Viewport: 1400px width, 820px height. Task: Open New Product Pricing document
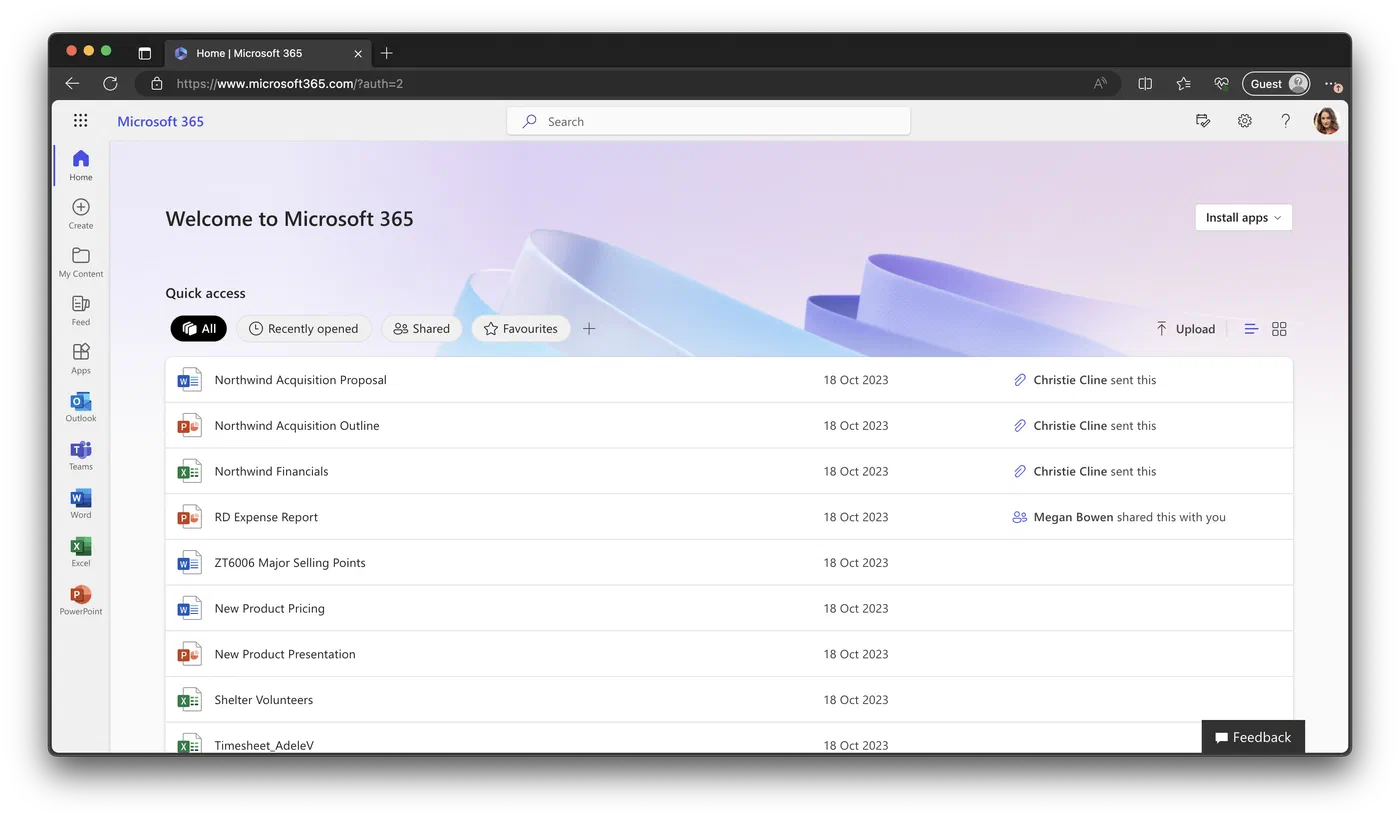pos(729,608)
